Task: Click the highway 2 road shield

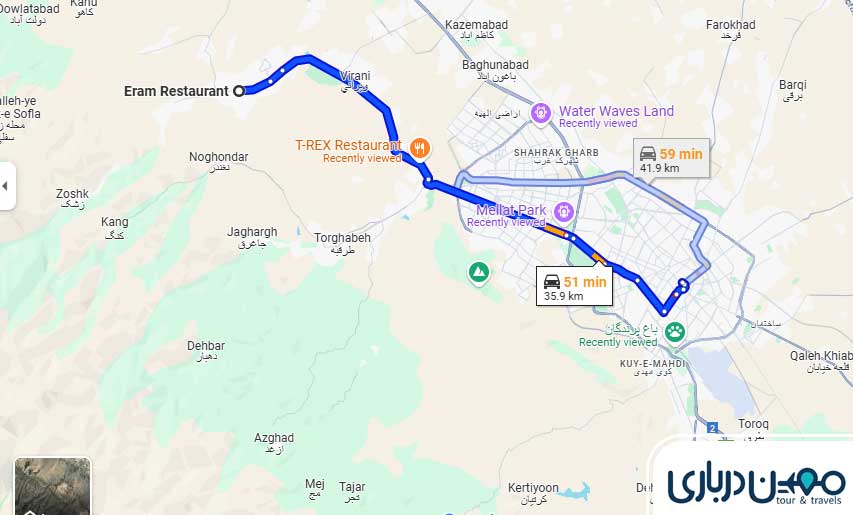Action: coord(713,427)
